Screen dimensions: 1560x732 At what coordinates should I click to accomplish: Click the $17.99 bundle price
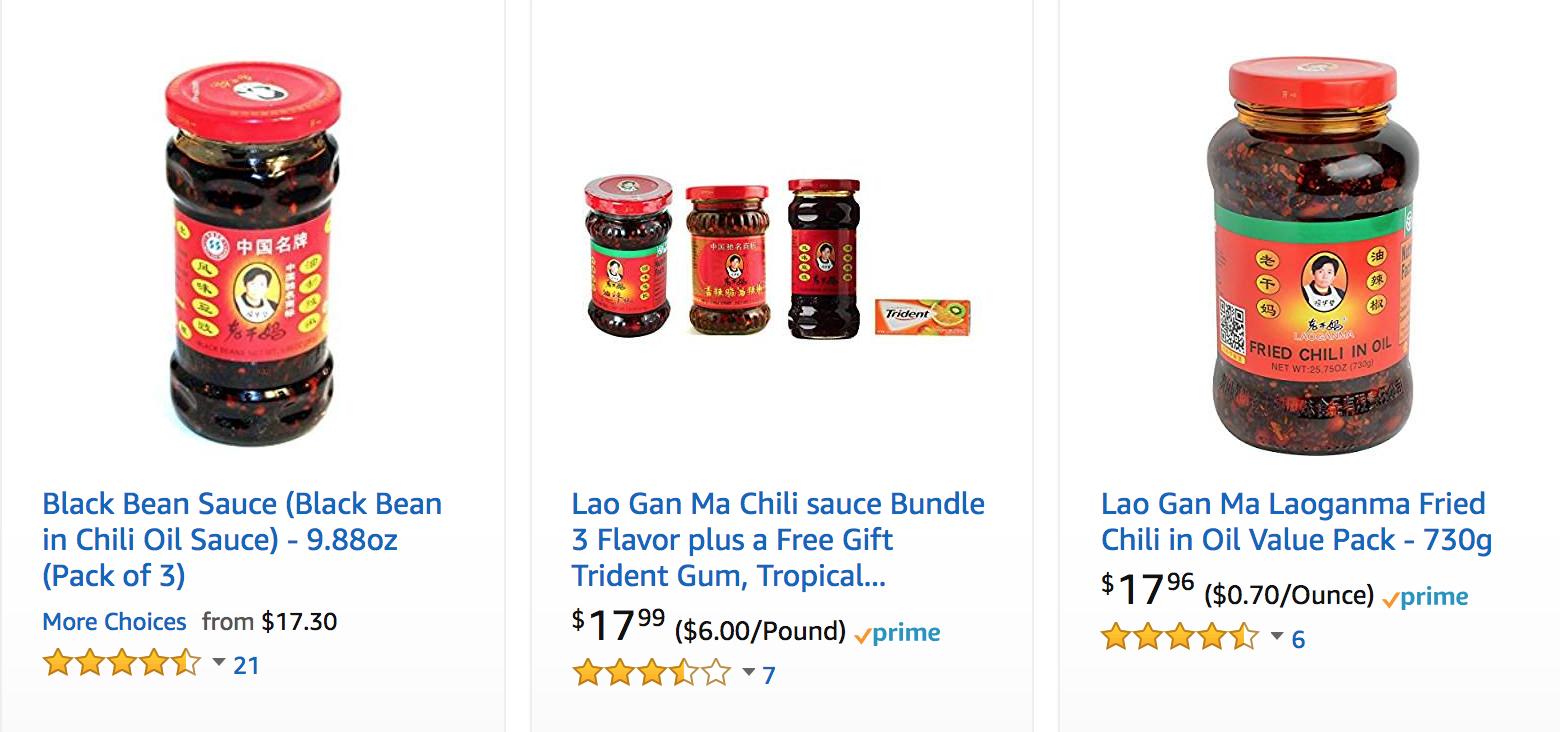click(619, 625)
